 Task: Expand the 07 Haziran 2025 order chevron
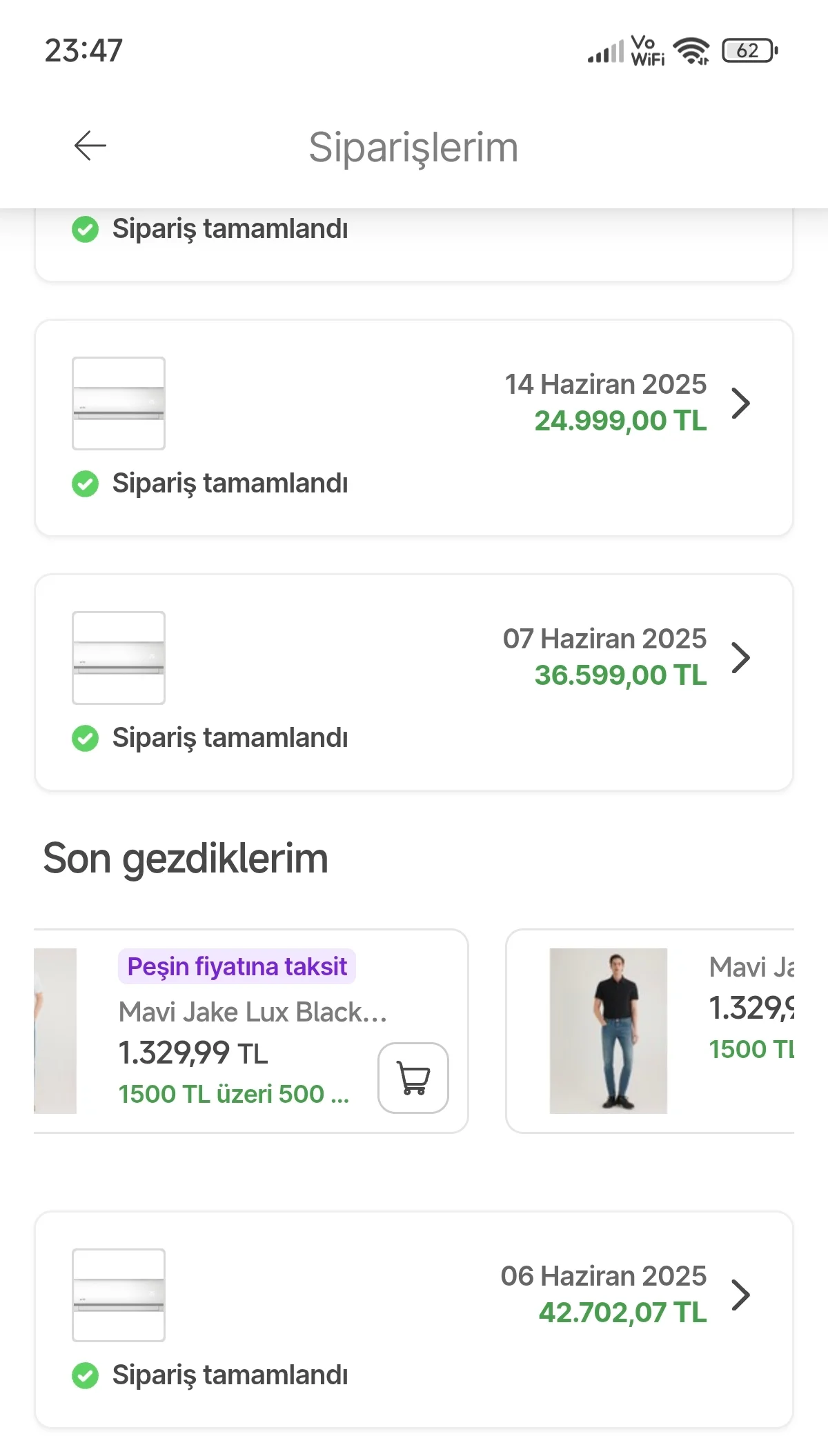[741, 658]
